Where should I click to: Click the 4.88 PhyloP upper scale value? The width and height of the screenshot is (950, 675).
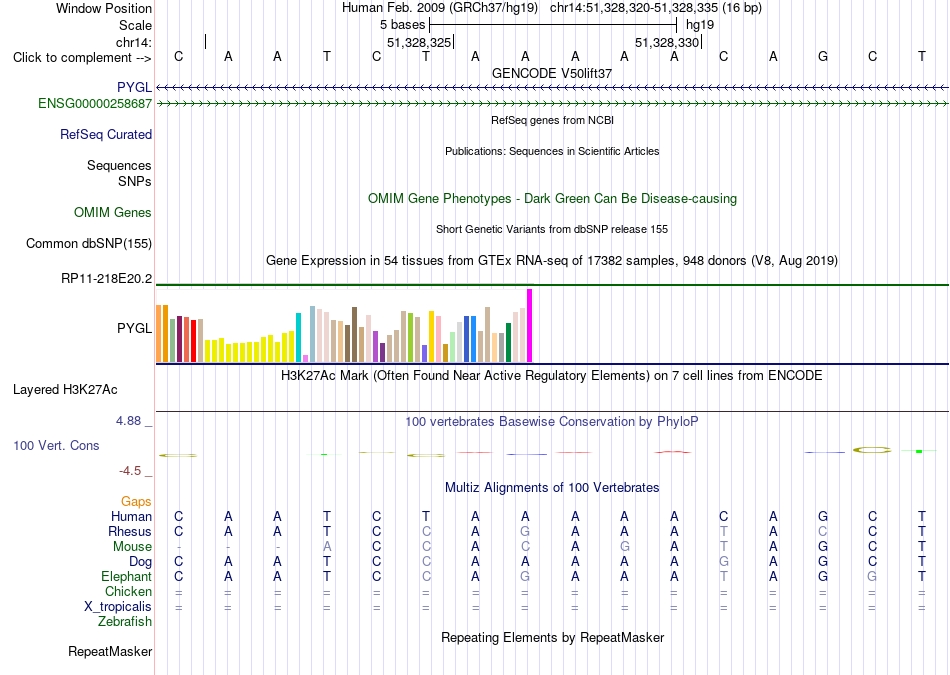pyautogui.click(x=128, y=421)
